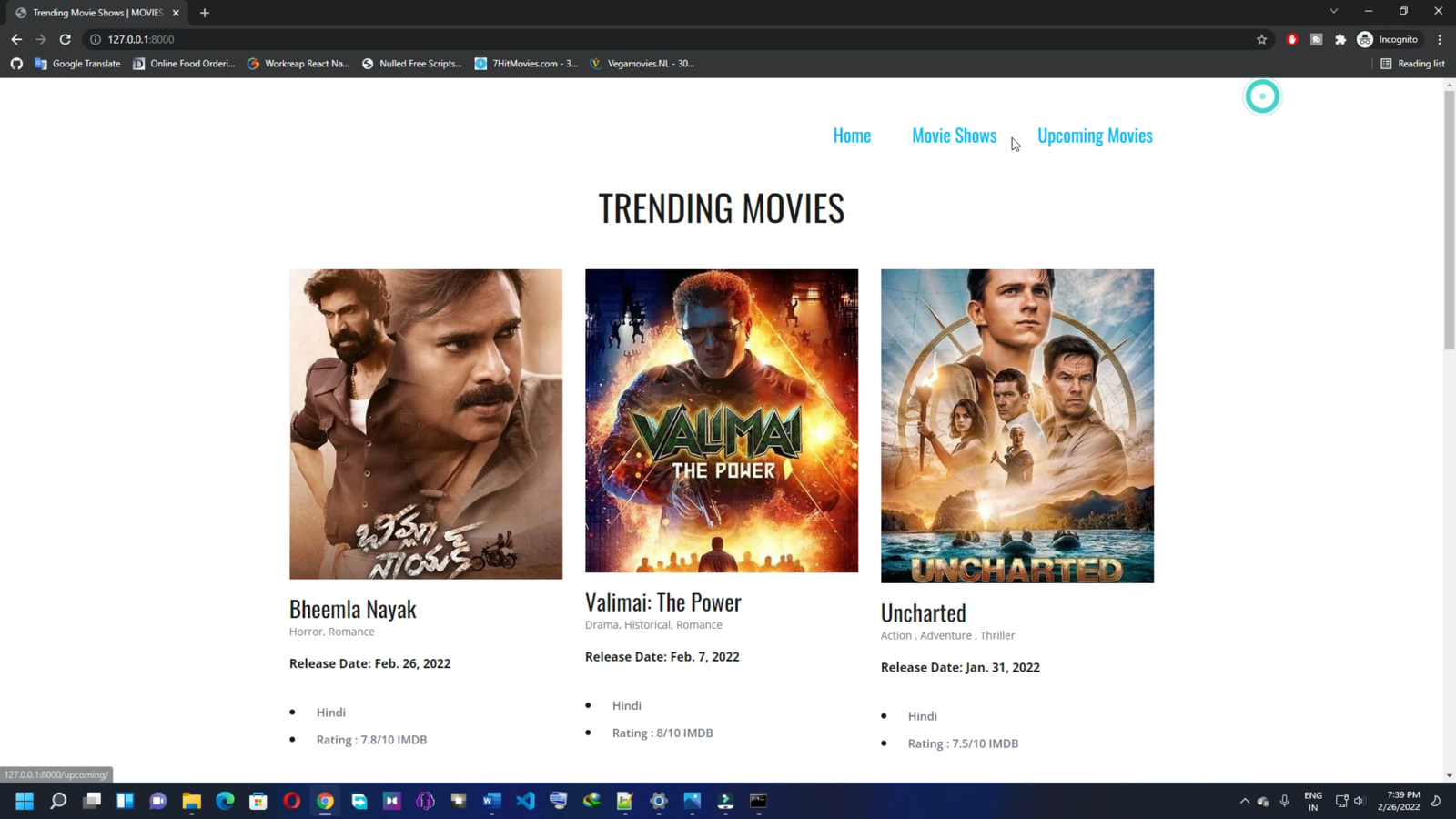
Task: Open the Extensions puzzle-piece menu
Action: pyautogui.click(x=1340, y=39)
